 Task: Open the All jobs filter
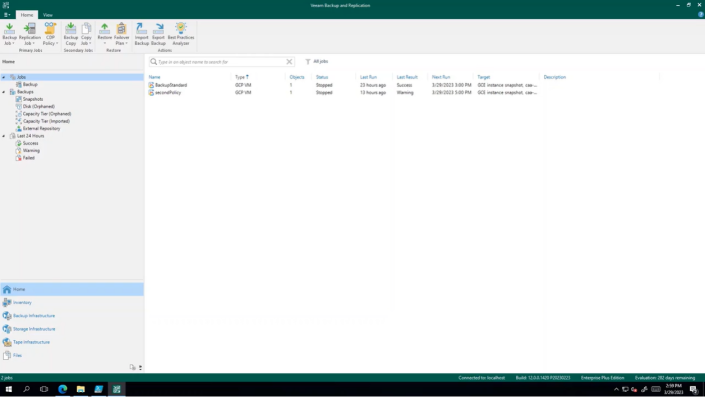[317, 62]
